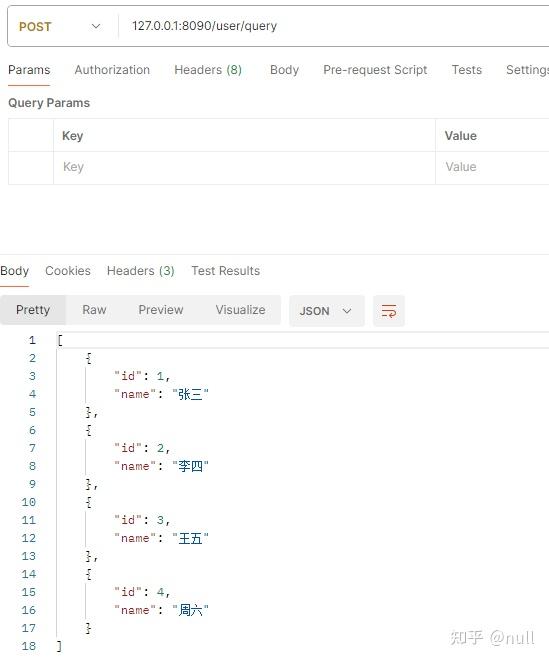Viewport: 549px width, 661px height.
Task: Toggle the word wrap icon in response
Action: [x=388, y=311]
